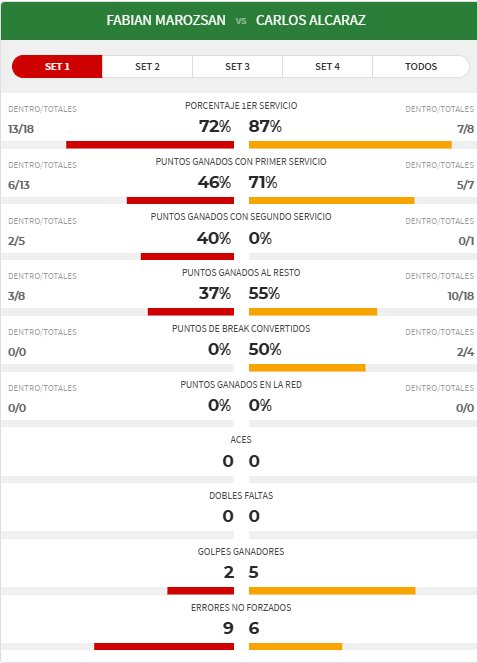Image resolution: width=477 pixels, height=663 pixels.
Task: Switch to the SET 2 tab
Action: (147, 66)
